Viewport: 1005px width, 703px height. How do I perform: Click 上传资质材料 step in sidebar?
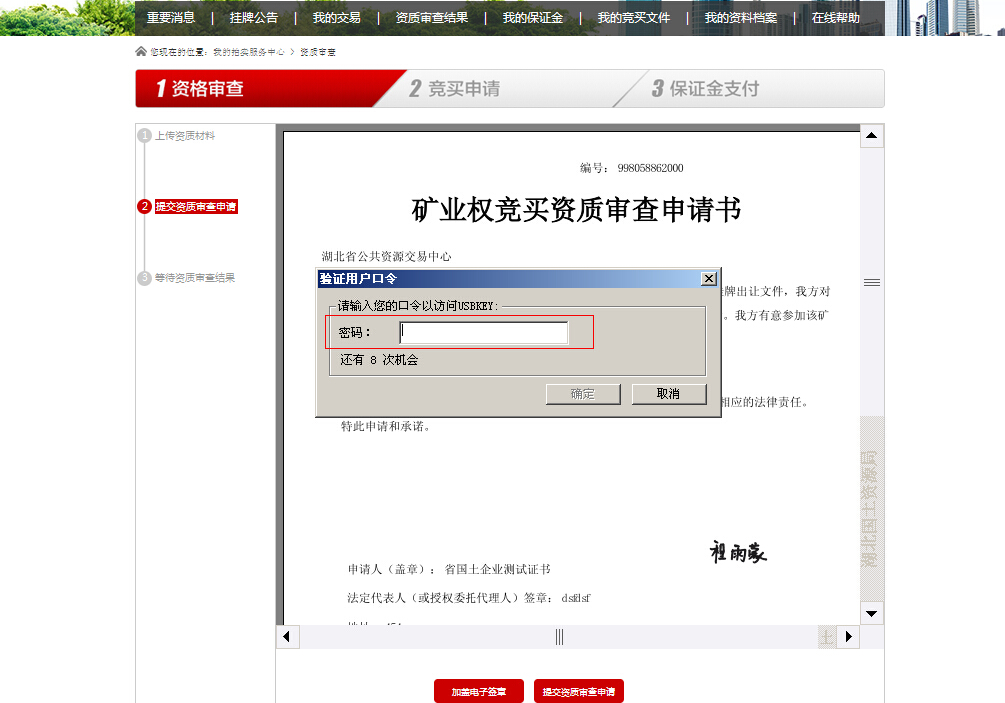pos(185,135)
